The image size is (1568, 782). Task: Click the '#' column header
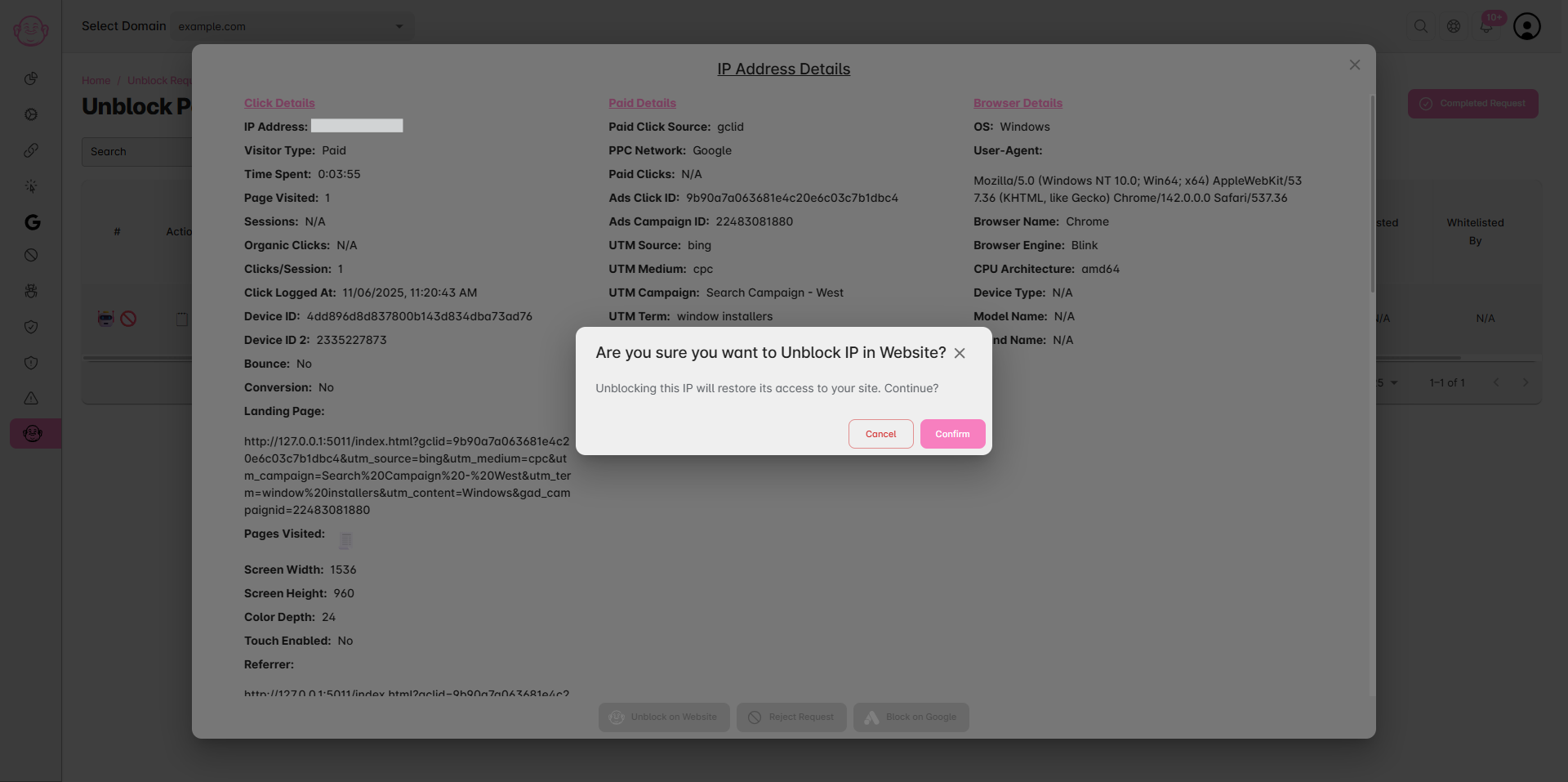point(117,232)
